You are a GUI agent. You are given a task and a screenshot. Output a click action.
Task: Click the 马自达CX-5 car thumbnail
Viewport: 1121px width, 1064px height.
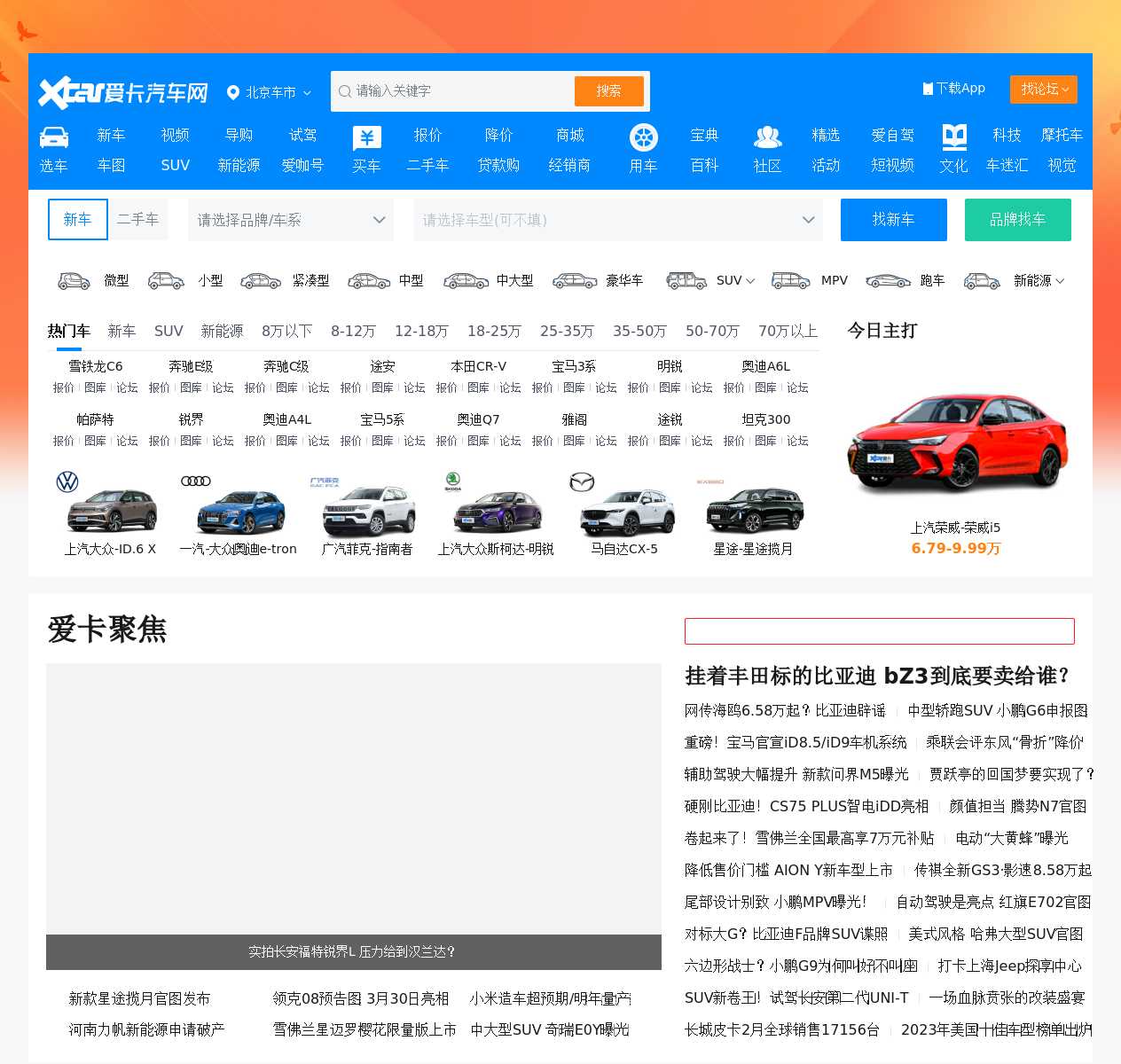point(629,514)
